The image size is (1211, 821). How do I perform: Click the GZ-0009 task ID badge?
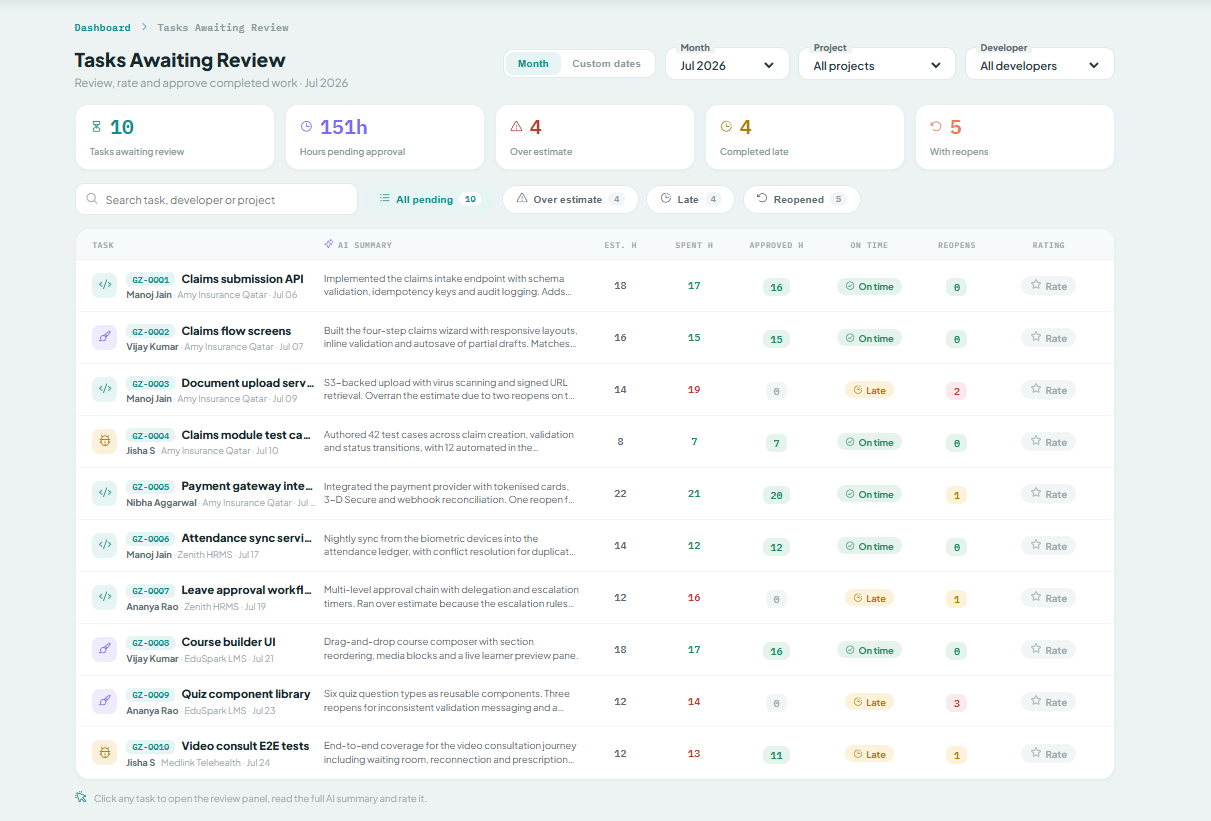(x=150, y=695)
